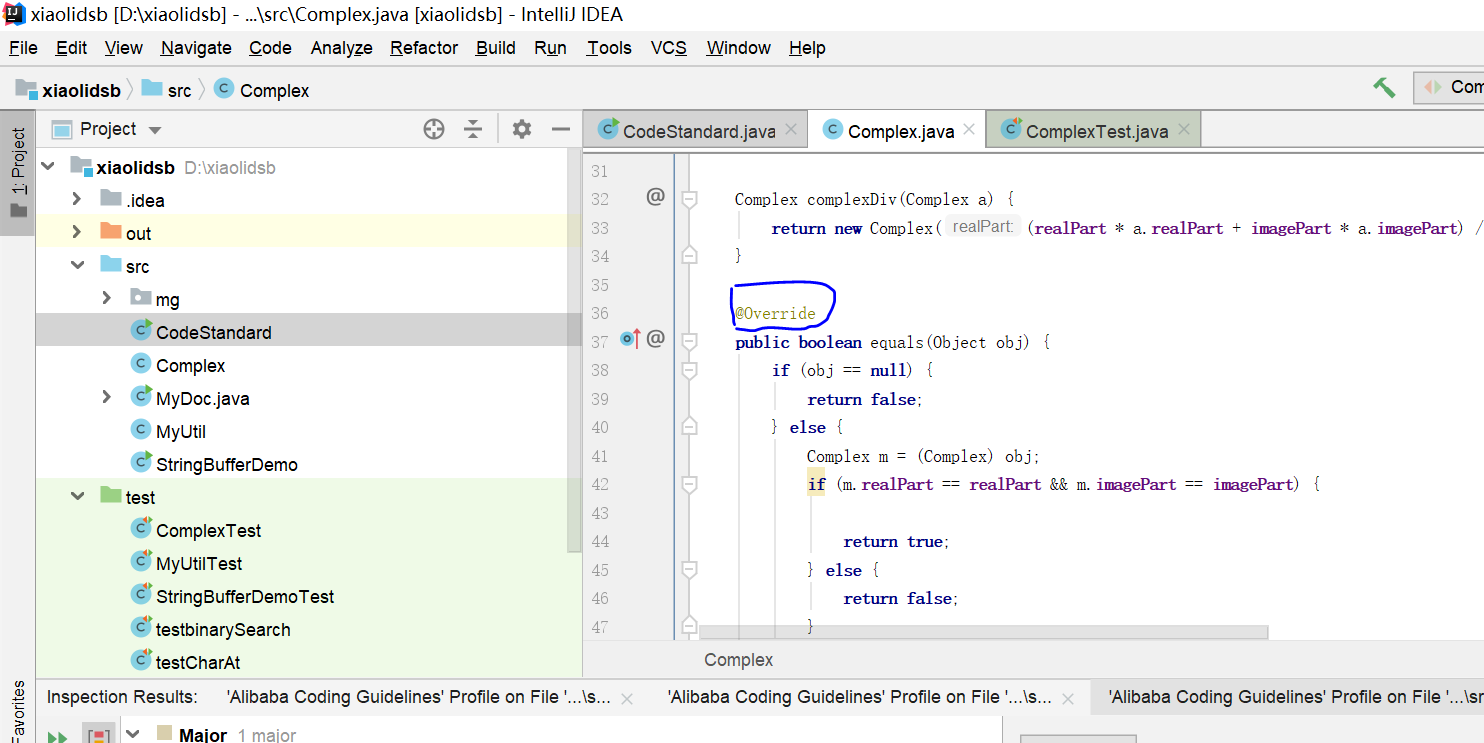
Task: Click the editor horizontal scrollbar
Action: point(983,632)
